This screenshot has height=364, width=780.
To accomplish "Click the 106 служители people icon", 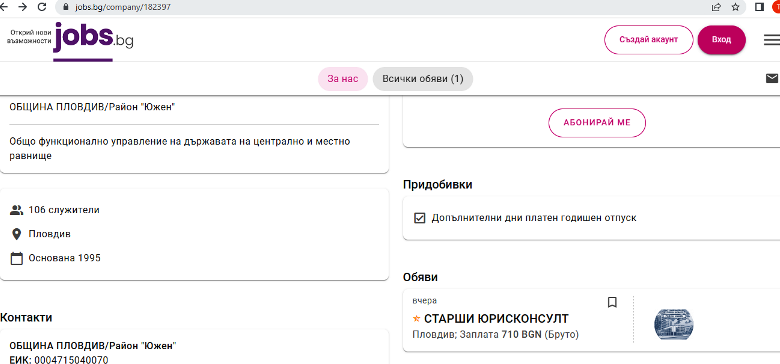I will click(x=16, y=210).
